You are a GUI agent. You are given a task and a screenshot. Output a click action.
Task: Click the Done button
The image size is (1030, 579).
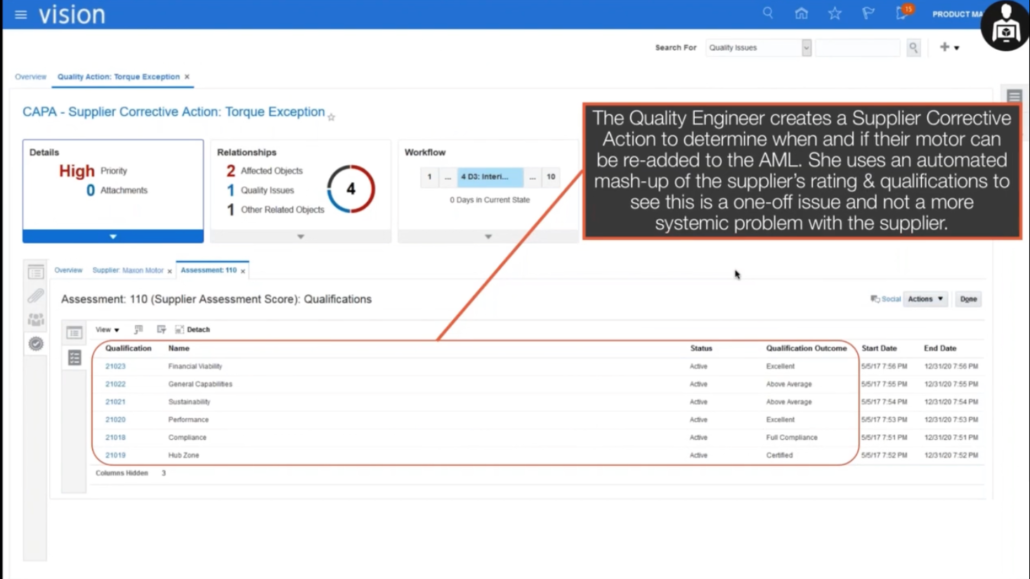coord(967,299)
